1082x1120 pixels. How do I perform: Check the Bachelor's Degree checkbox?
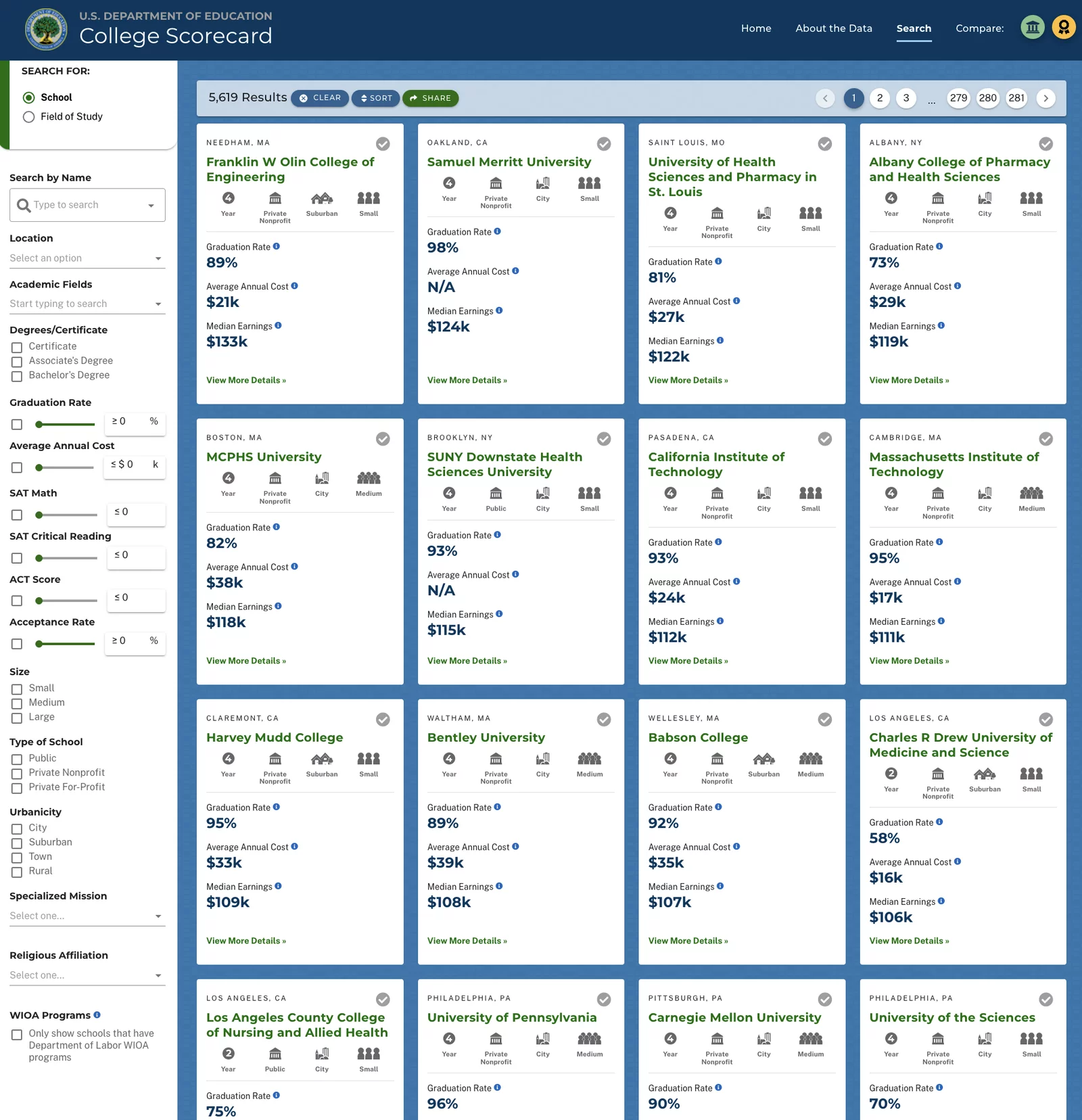17,376
